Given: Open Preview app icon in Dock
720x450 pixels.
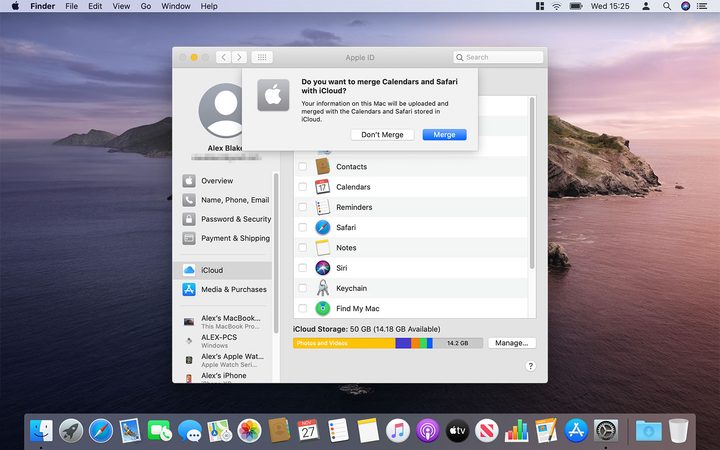Looking at the screenshot, I should pyautogui.click(x=130, y=431).
